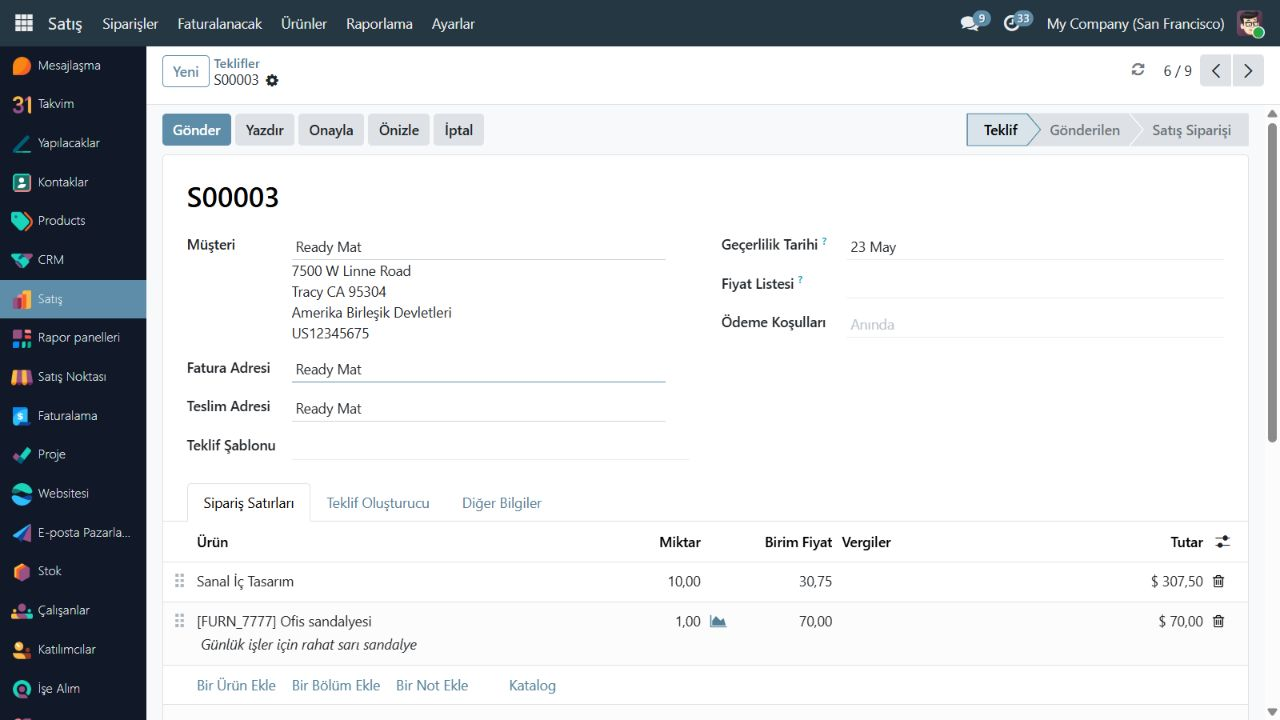Open the Katalog link
This screenshot has width=1280, height=720.
(532, 685)
